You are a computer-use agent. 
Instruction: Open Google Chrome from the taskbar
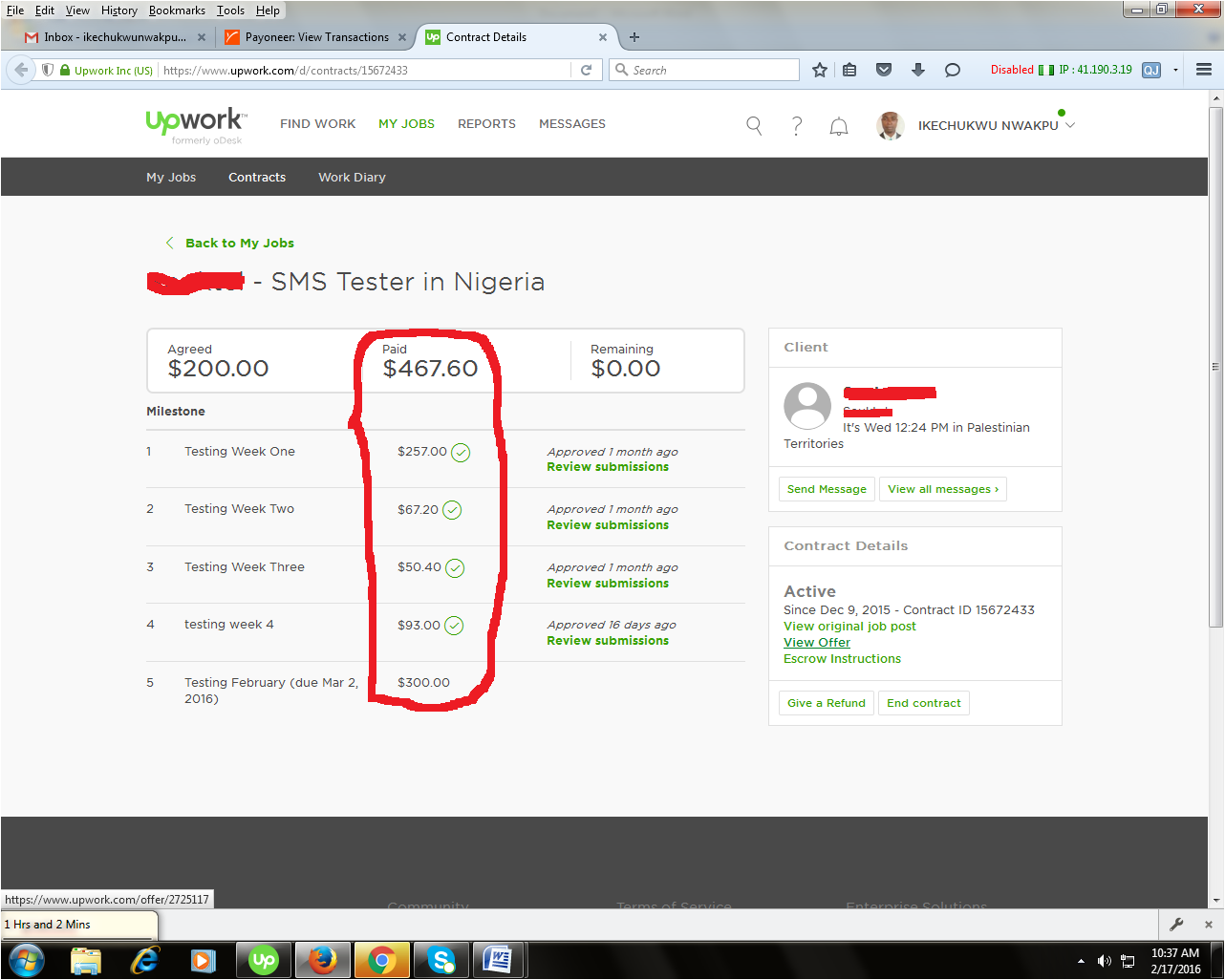tap(382, 960)
